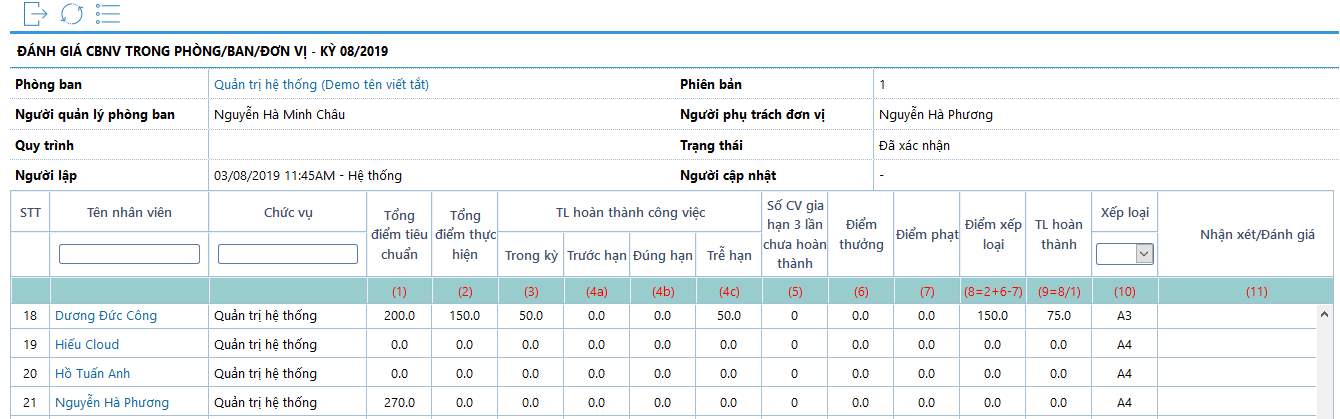Open the Dương Đức Công employee link

pos(106,316)
